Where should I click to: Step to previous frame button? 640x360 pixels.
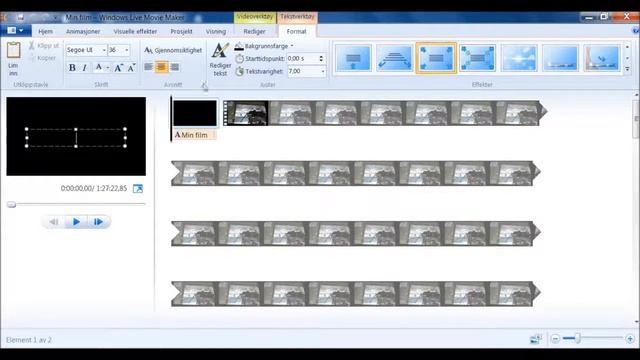53,222
